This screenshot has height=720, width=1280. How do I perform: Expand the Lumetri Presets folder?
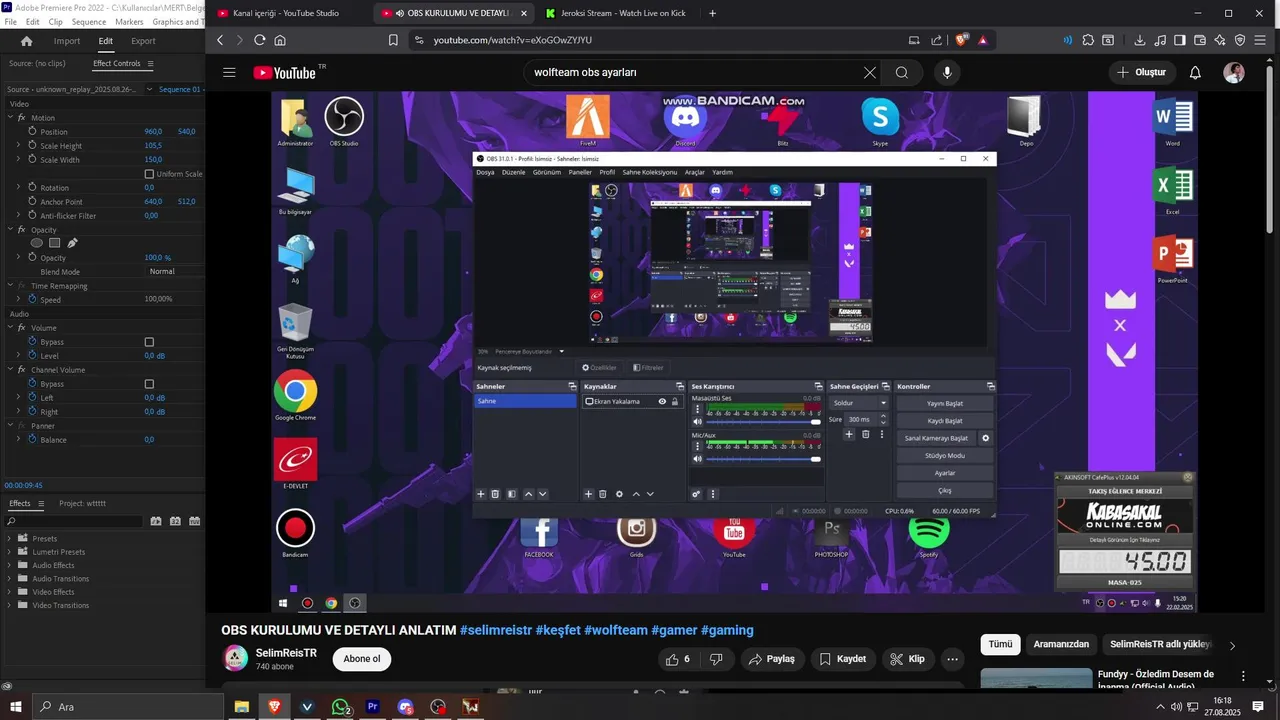click(10, 552)
